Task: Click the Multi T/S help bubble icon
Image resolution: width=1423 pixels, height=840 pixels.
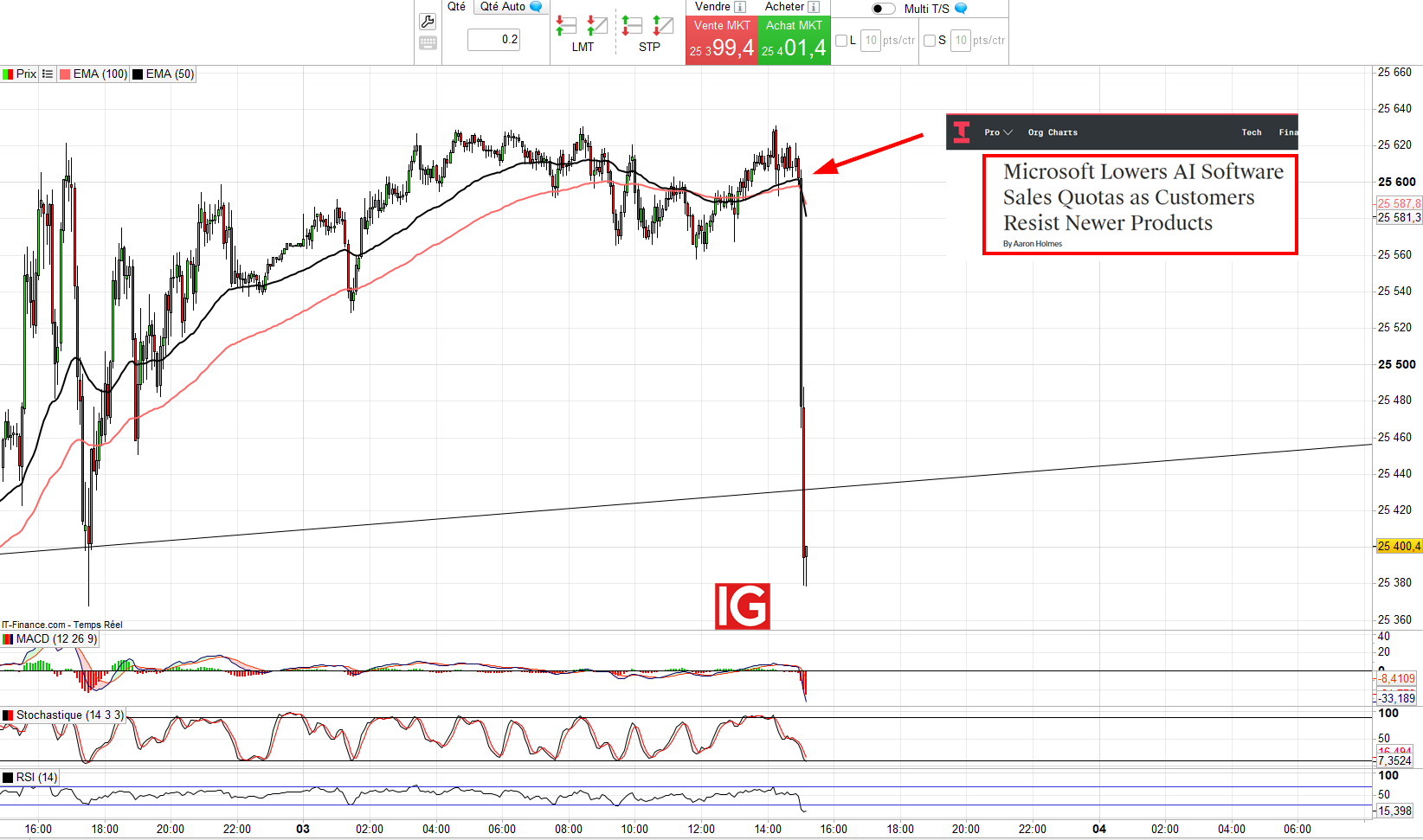Action: (961, 9)
